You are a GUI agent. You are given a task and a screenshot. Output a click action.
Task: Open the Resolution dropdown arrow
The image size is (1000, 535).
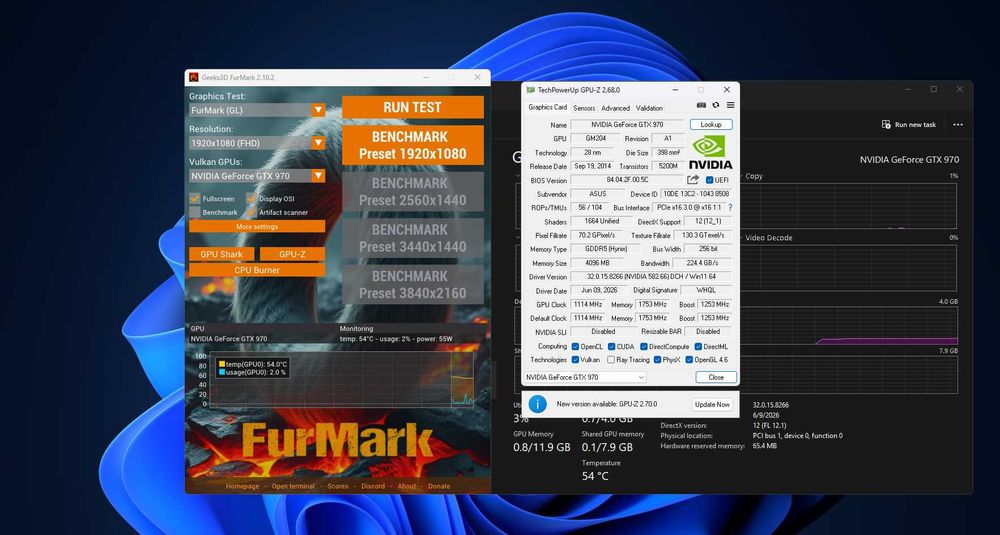coord(318,143)
